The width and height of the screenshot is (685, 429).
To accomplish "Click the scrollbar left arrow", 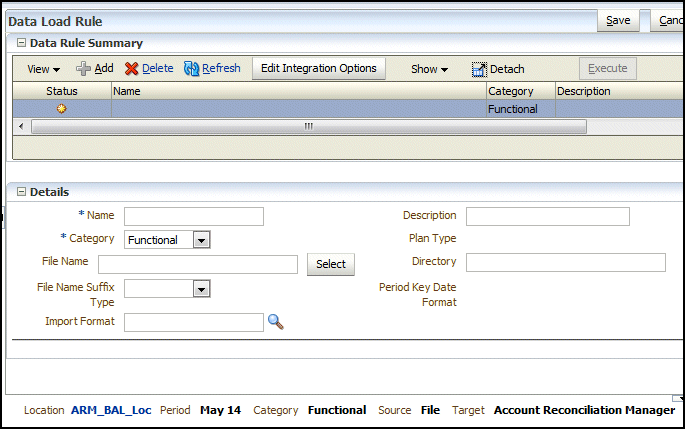I will pos(21,127).
